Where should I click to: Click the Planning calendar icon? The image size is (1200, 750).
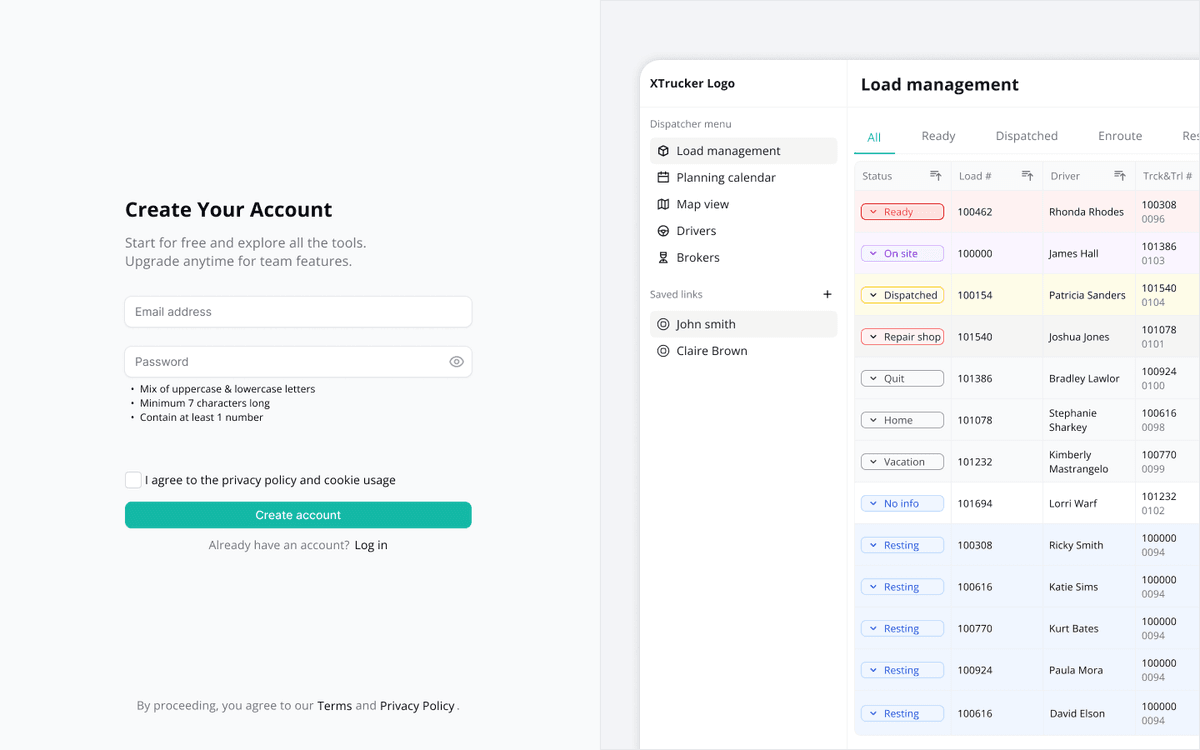tap(663, 178)
